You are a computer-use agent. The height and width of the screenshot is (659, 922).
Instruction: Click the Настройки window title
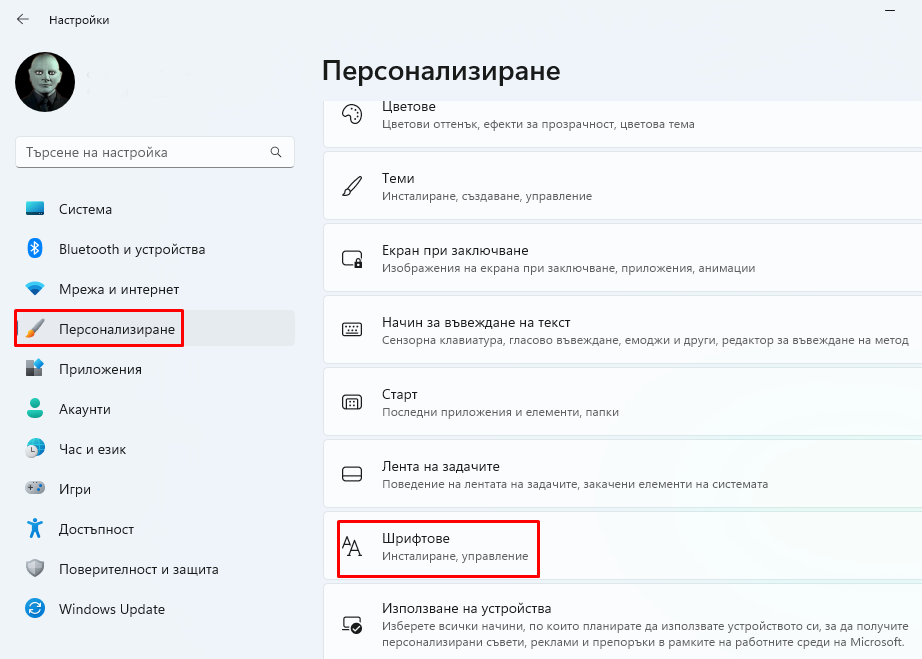79,20
